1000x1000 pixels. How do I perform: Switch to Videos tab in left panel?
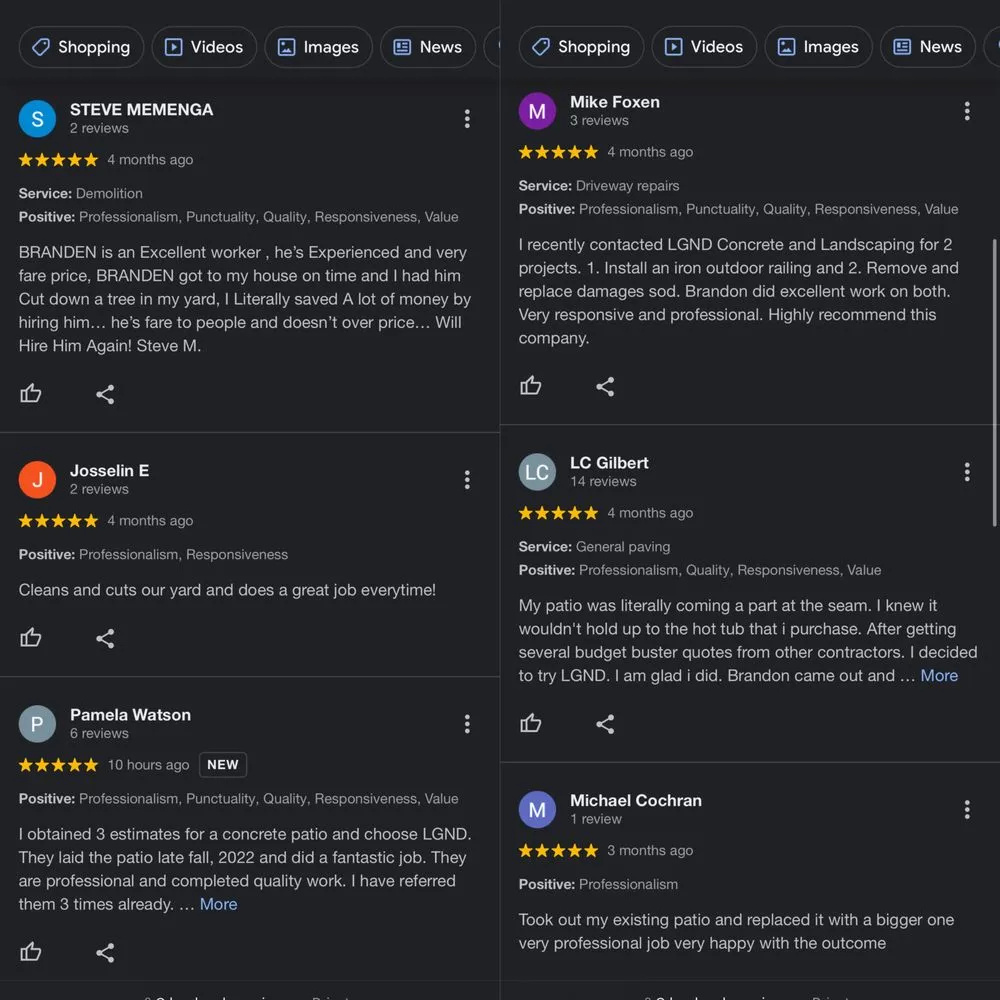pyautogui.click(x=203, y=47)
